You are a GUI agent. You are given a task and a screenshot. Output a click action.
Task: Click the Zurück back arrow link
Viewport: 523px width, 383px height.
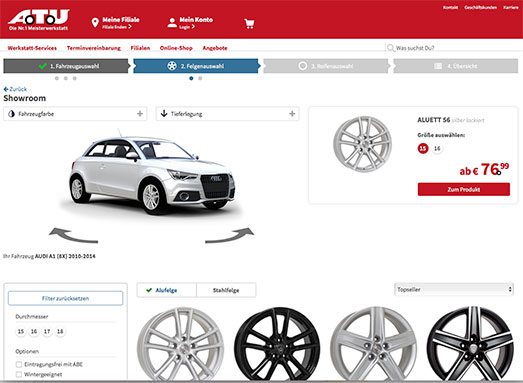coord(15,89)
